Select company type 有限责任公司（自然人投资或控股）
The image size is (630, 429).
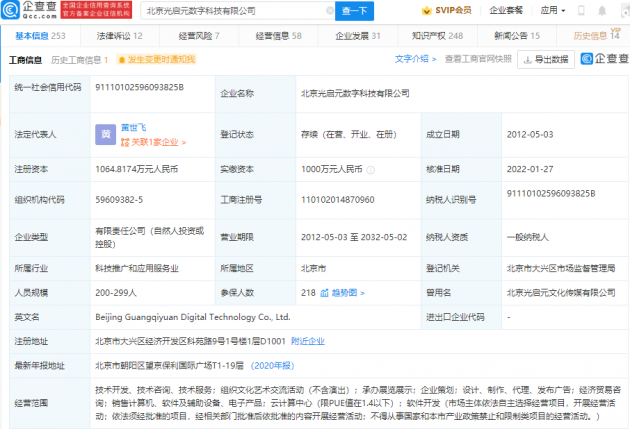point(149,237)
